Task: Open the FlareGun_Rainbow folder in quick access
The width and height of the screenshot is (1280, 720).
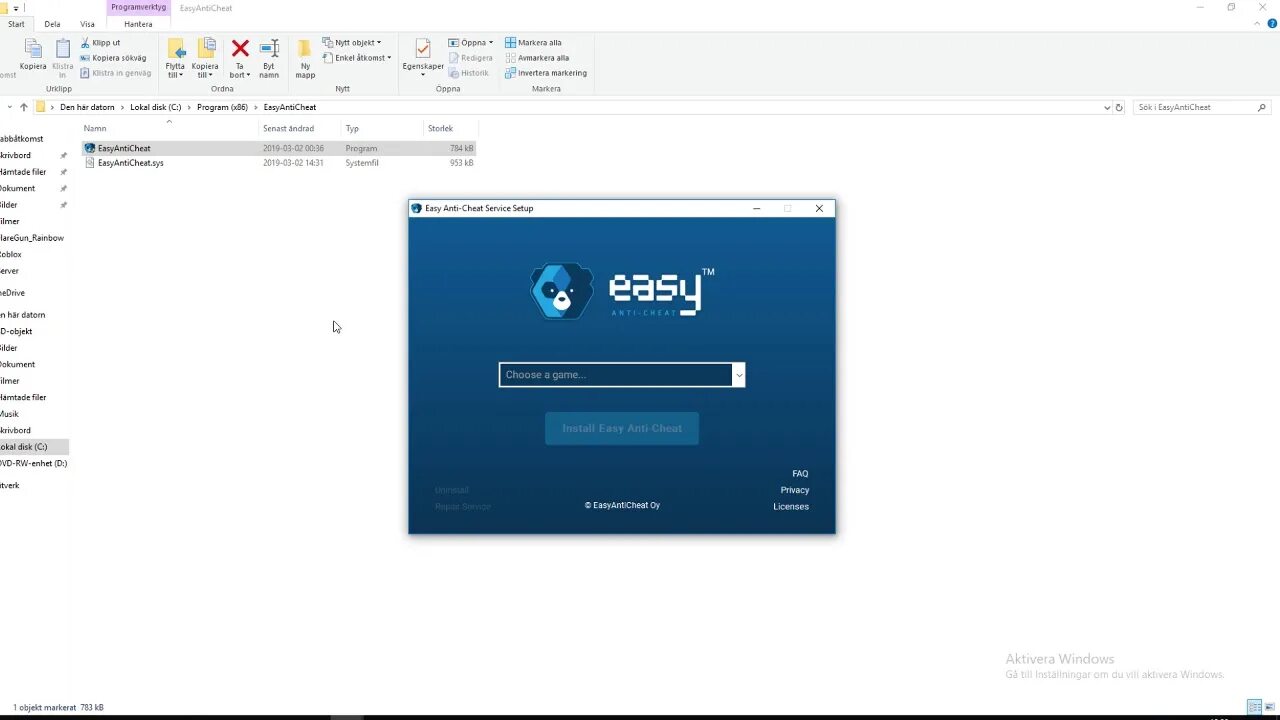Action: coord(32,238)
